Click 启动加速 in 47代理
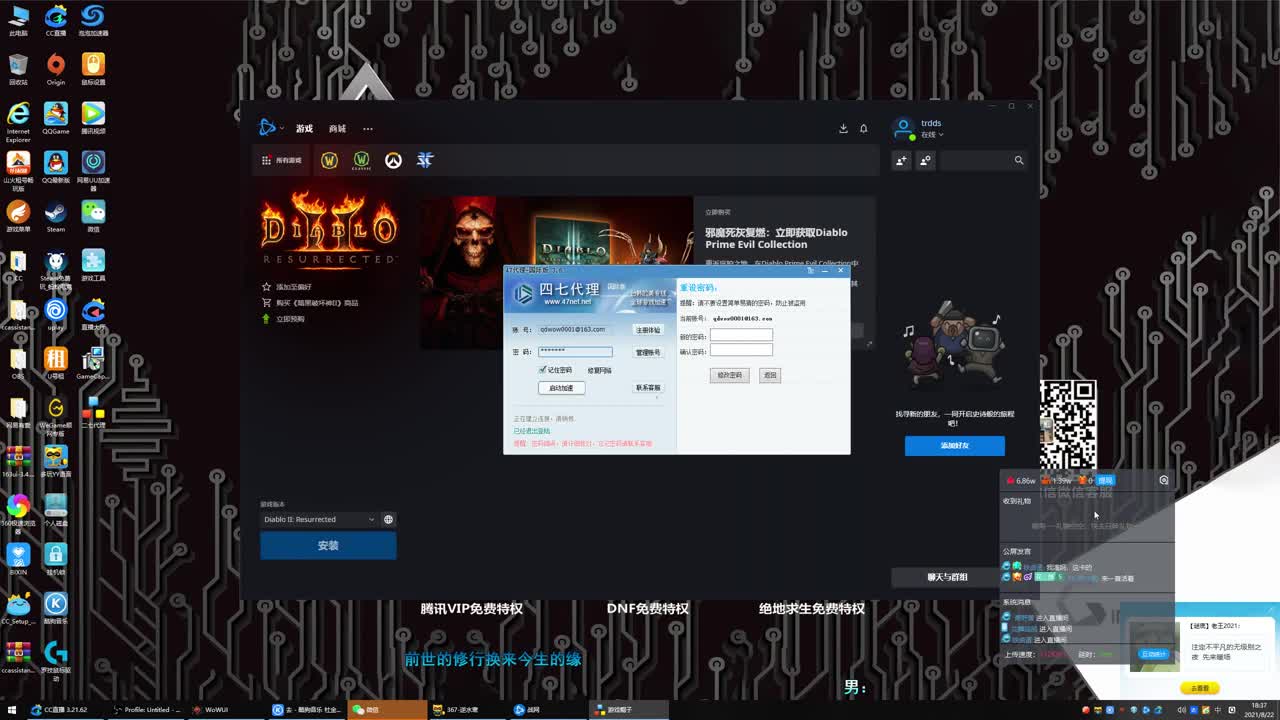The image size is (1280, 720). pyautogui.click(x=561, y=388)
